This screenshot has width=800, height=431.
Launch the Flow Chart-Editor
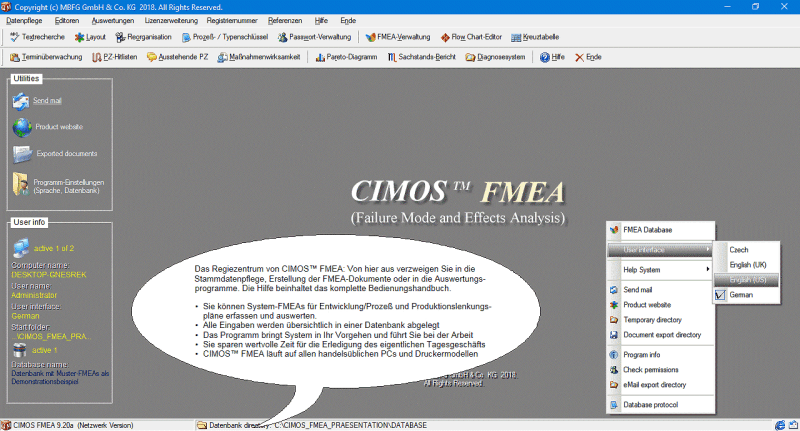coord(471,37)
